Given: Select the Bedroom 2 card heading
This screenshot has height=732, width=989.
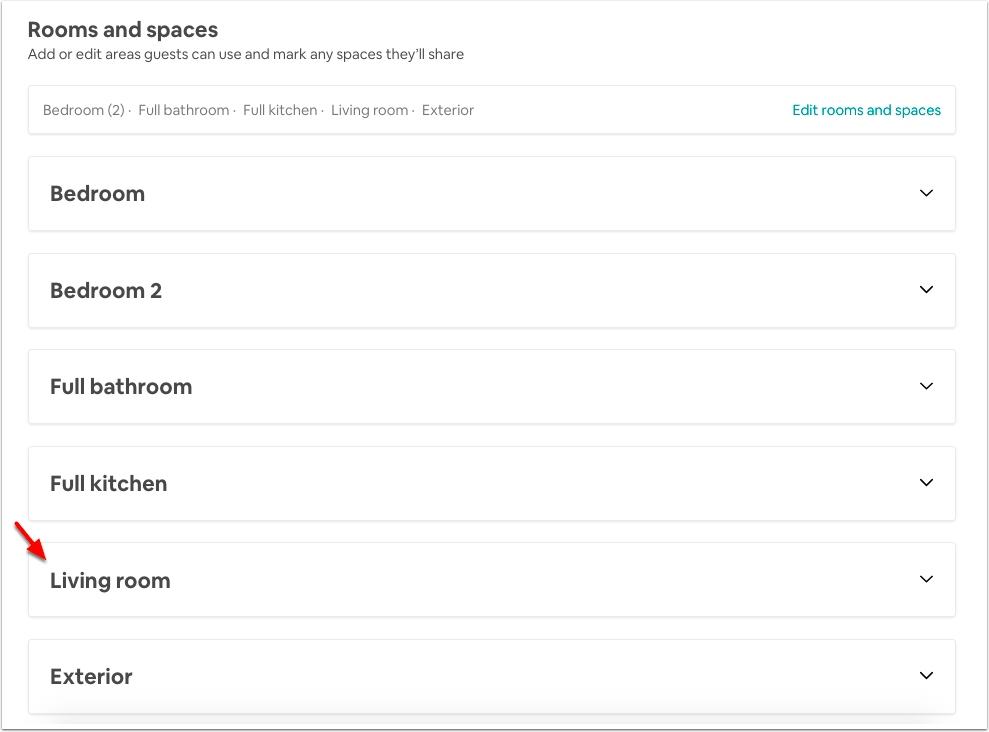Looking at the screenshot, I should (x=106, y=291).
